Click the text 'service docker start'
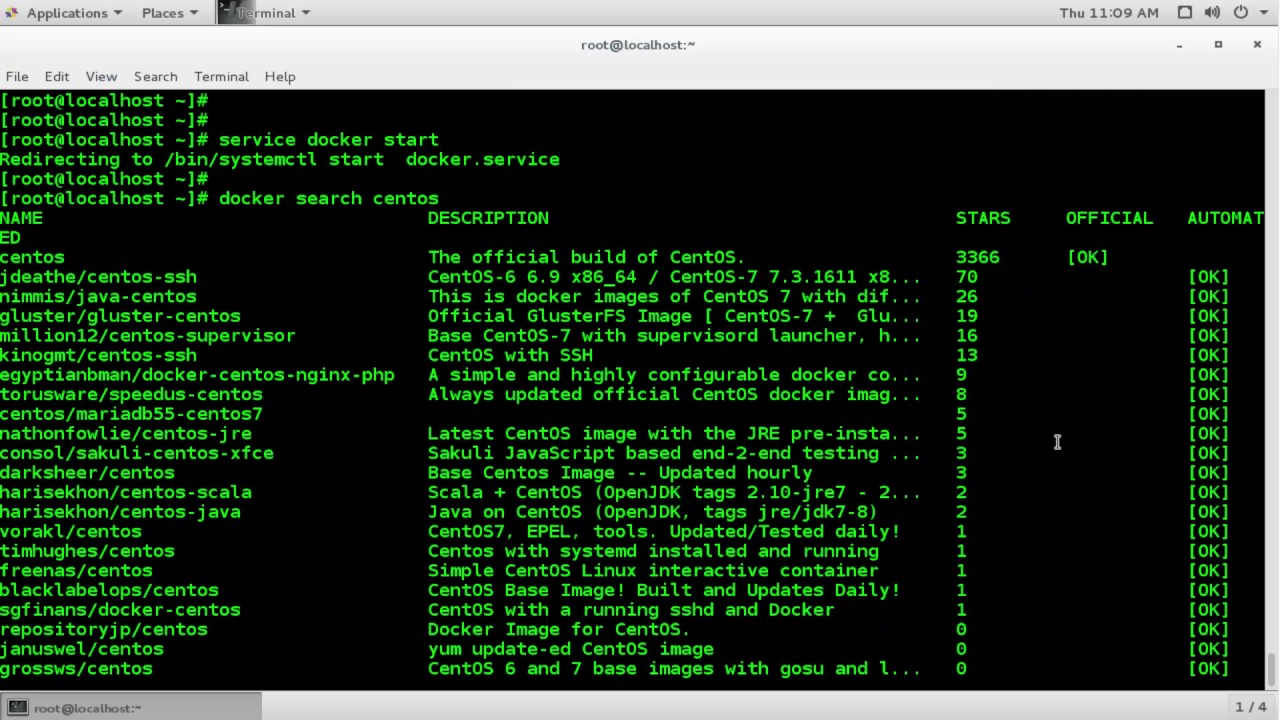The width and height of the screenshot is (1280, 720). click(328, 140)
